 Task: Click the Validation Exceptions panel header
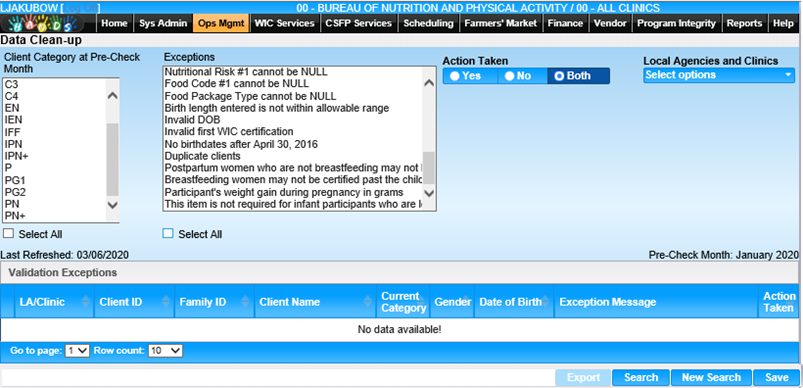point(399,273)
